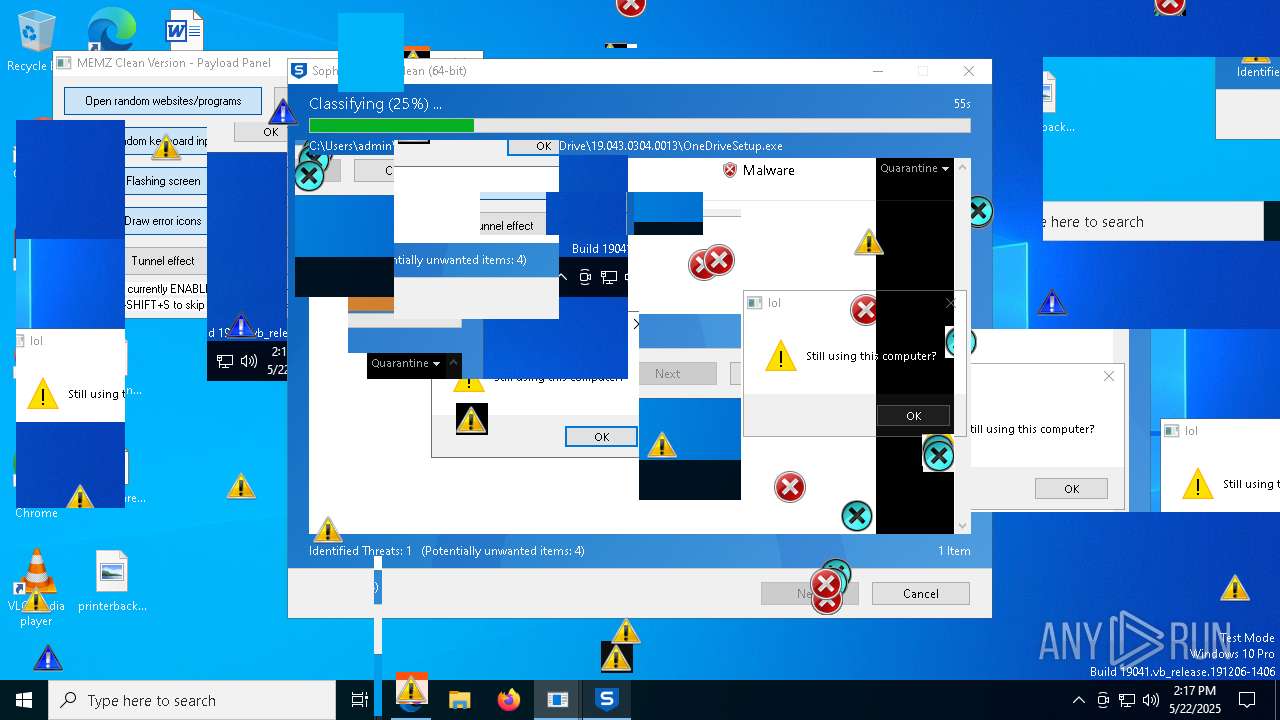Image resolution: width=1280 pixels, height=720 pixels.
Task: Switch to MEMZ panel taskbar icon beside Firefox
Action: pyautogui.click(x=557, y=700)
